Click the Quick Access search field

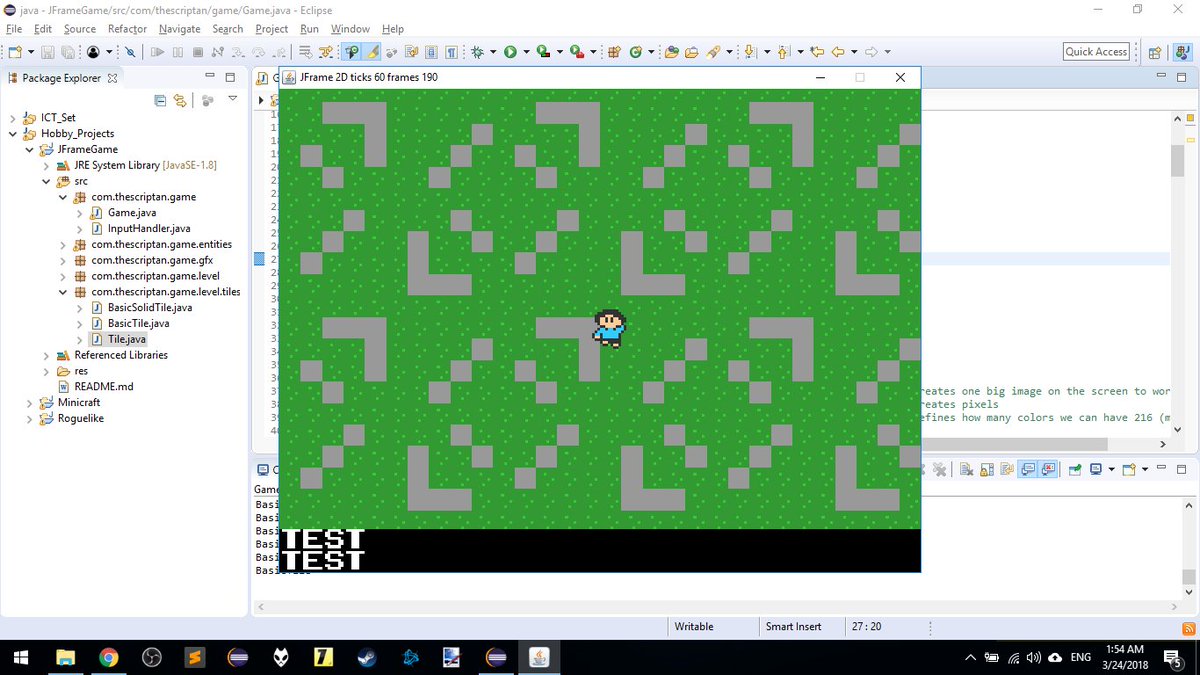(x=1096, y=52)
